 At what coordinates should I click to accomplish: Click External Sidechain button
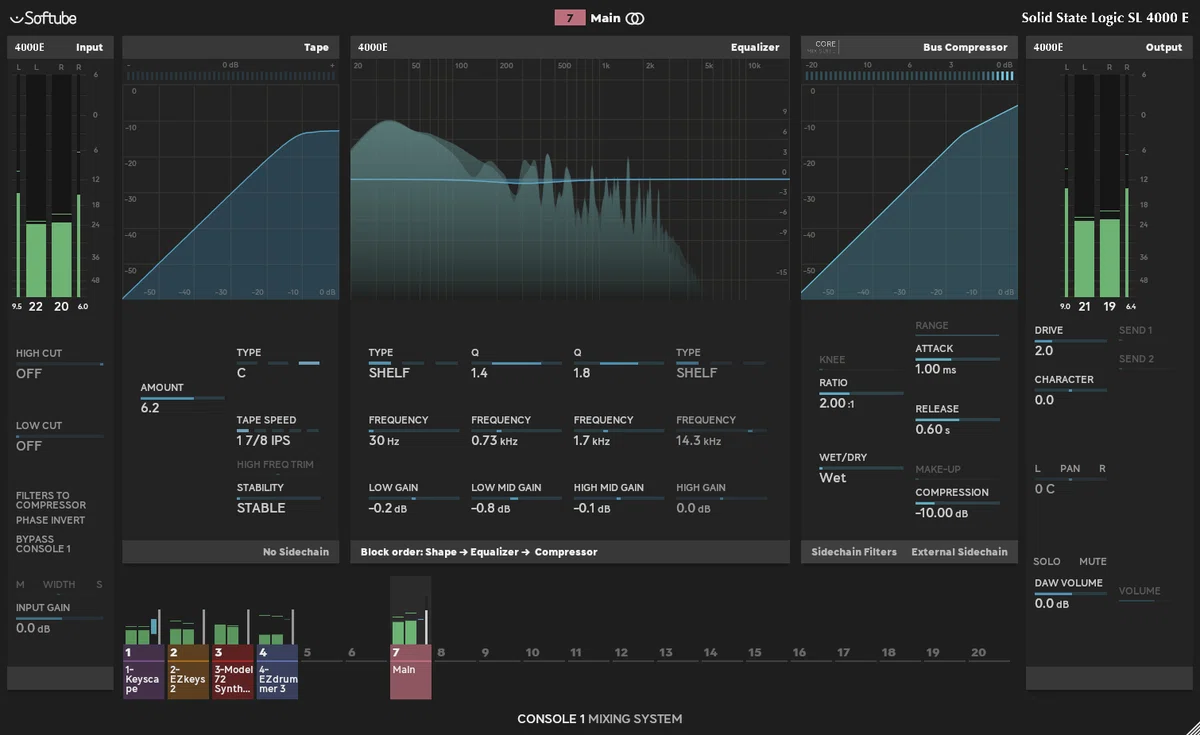959,552
